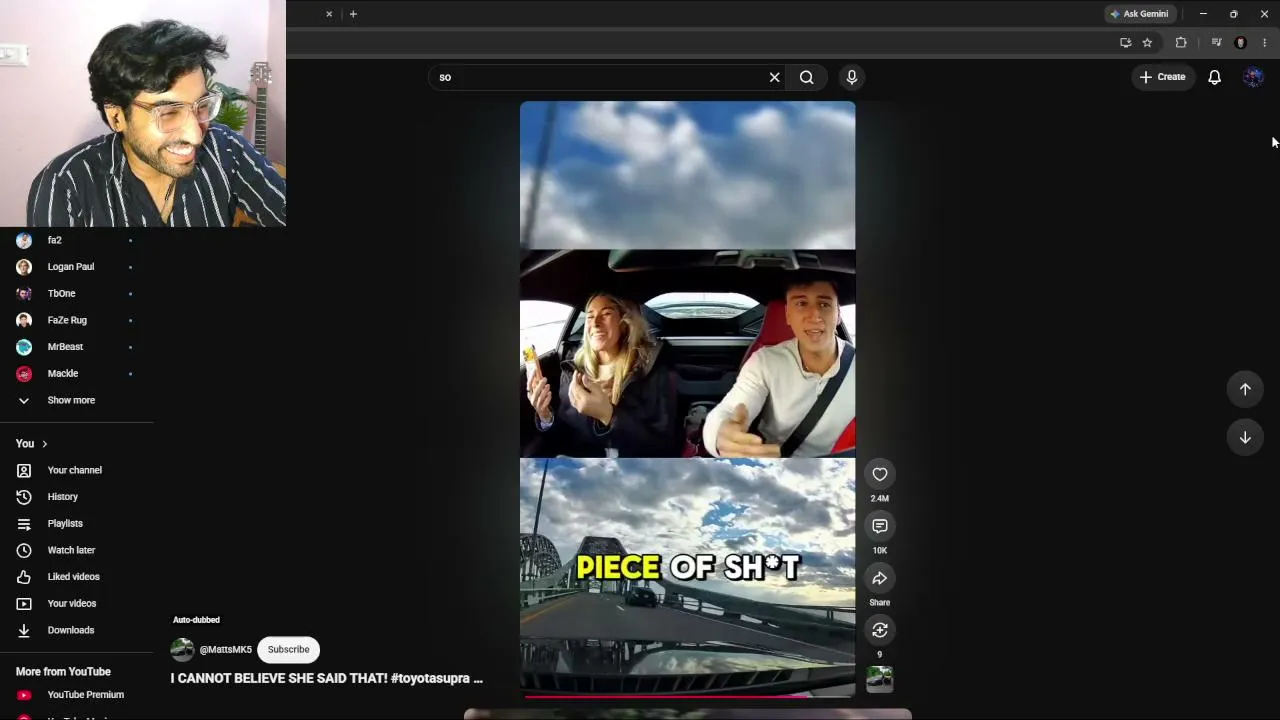Click the Short's red progress bar
1280x720 pixels.
pyautogui.click(x=688, y=695)
